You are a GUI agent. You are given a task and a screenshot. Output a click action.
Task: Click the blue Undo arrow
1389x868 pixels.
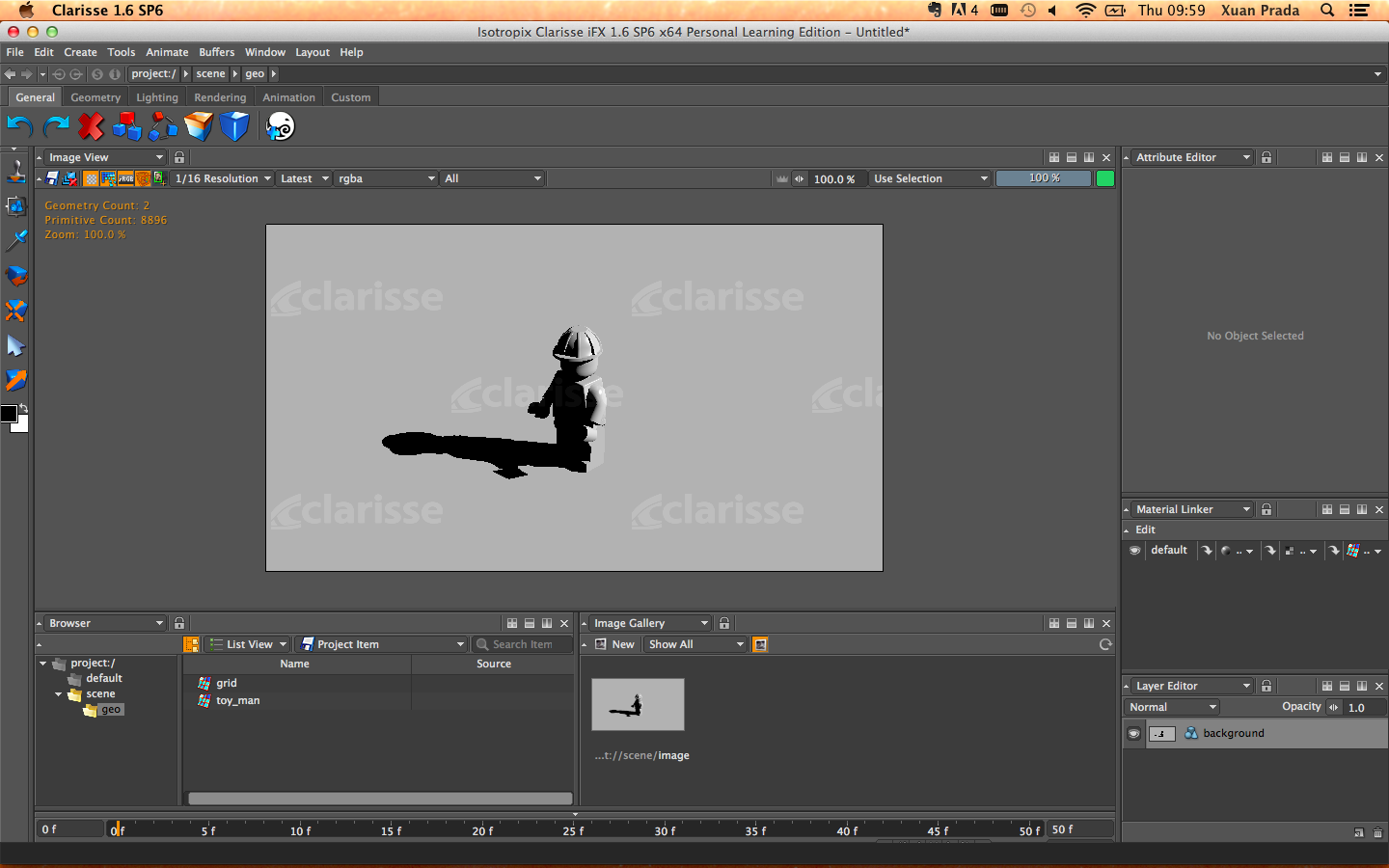click(20, 126)
